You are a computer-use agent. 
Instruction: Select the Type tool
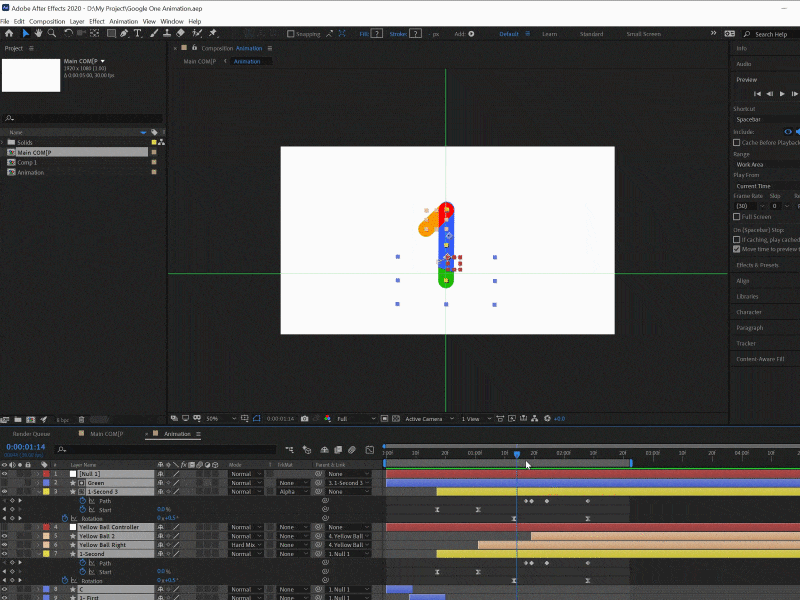click(x=139, y=33)
